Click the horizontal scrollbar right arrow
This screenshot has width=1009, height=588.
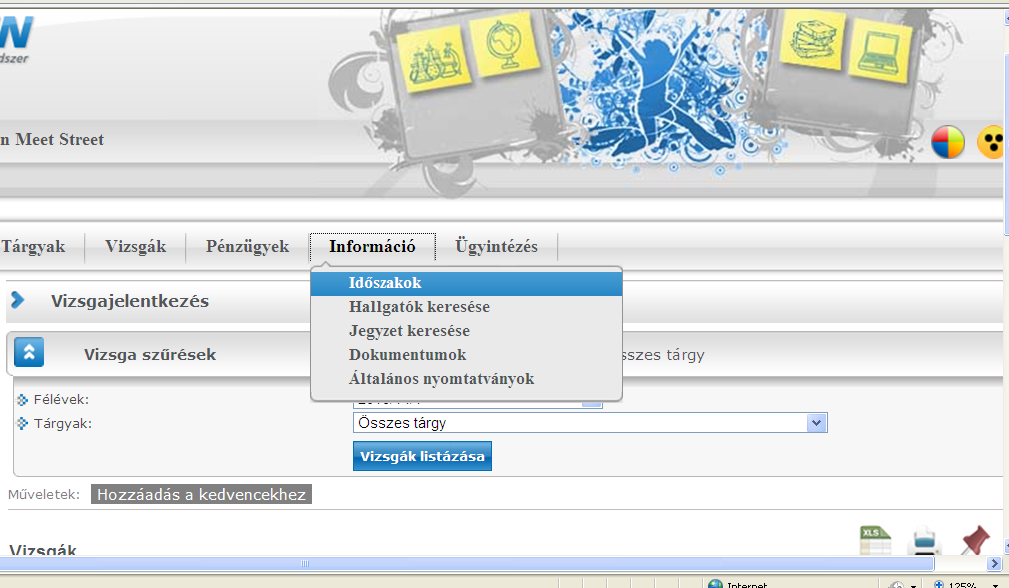pos(993,564)
